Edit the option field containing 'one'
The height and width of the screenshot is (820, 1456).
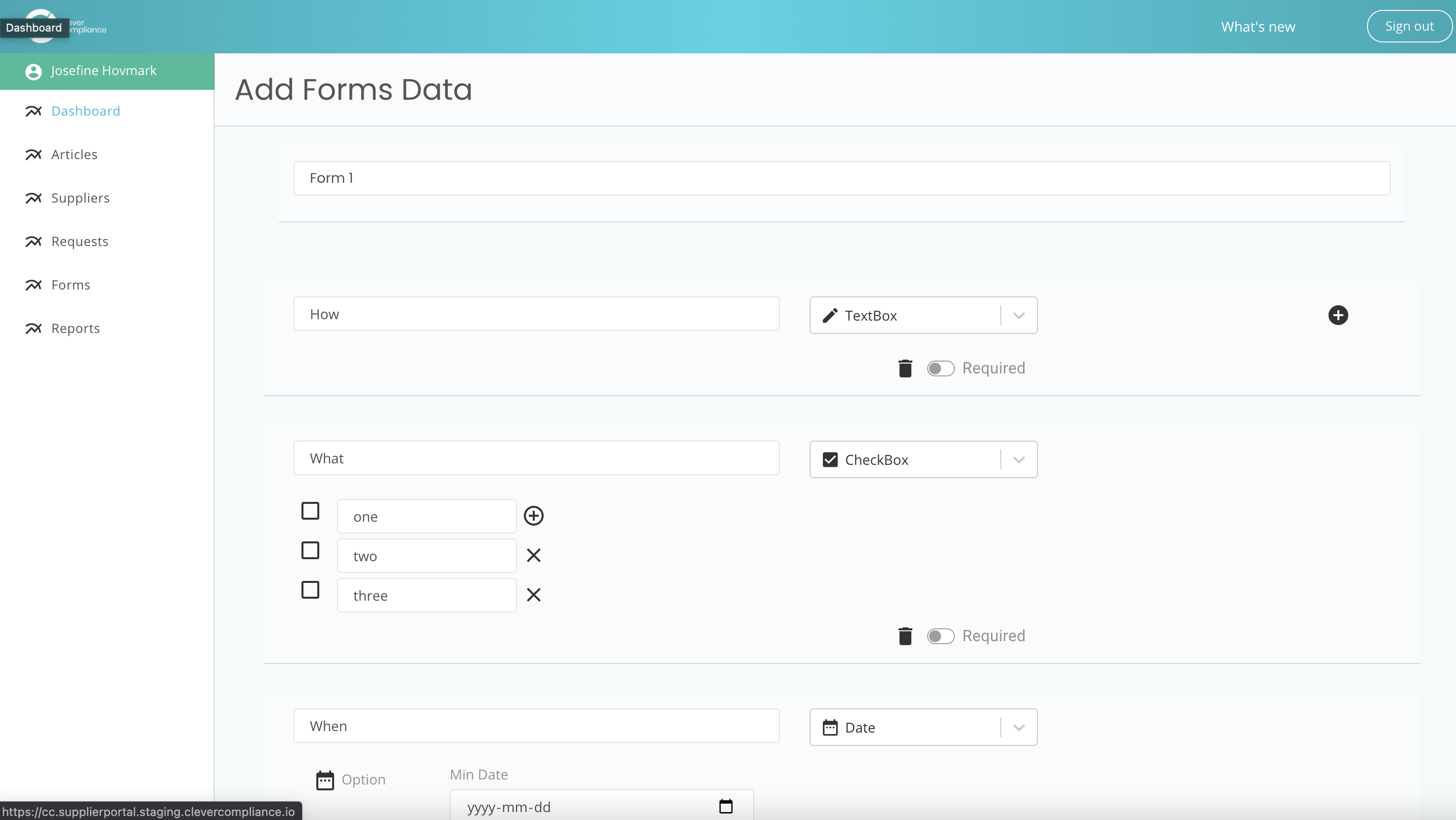click(x=427, y=516)
